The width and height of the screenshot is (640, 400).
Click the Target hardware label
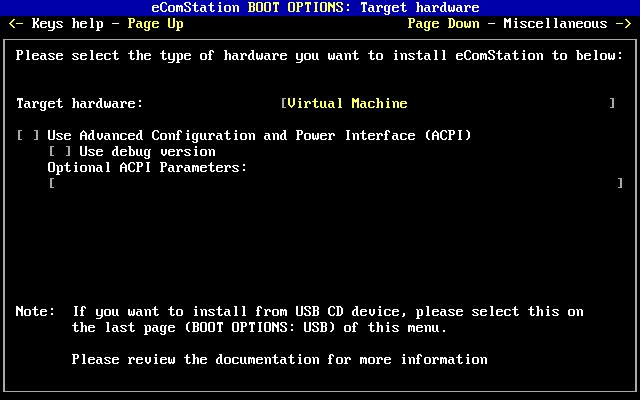coord(80,103)
